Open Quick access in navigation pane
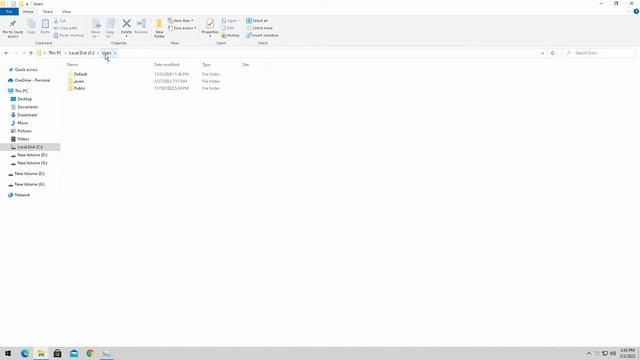This screenshot has height=360, width=640. point(26,70)
